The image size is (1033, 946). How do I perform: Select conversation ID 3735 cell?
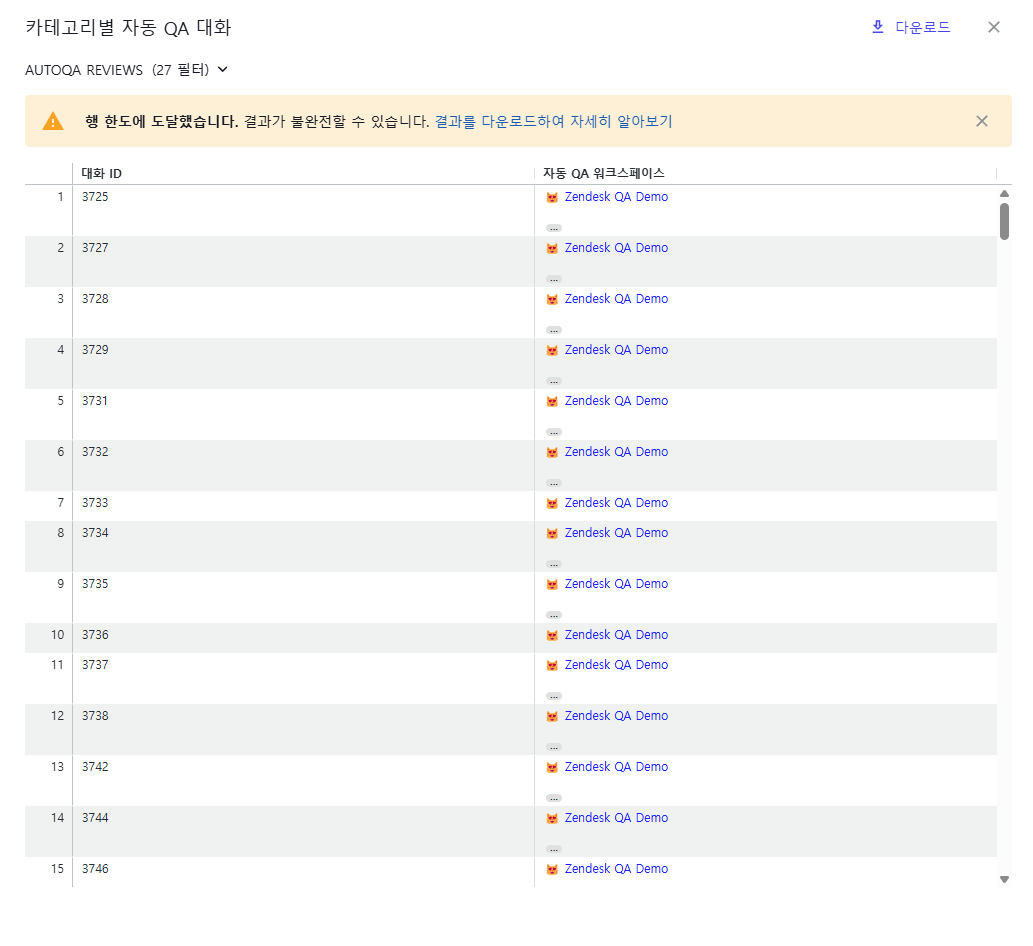[303, 598]
